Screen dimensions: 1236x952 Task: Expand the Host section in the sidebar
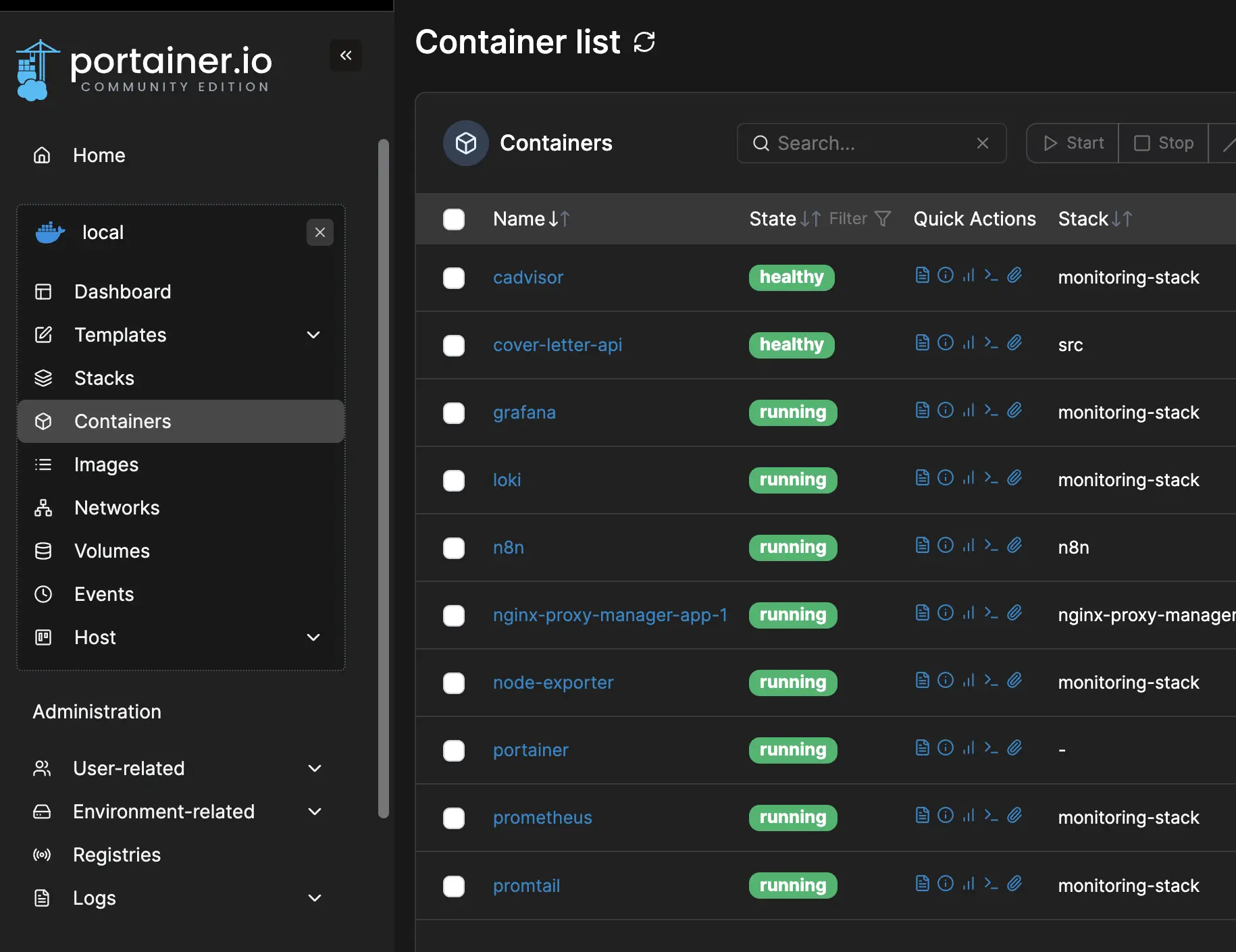point(313,637)
